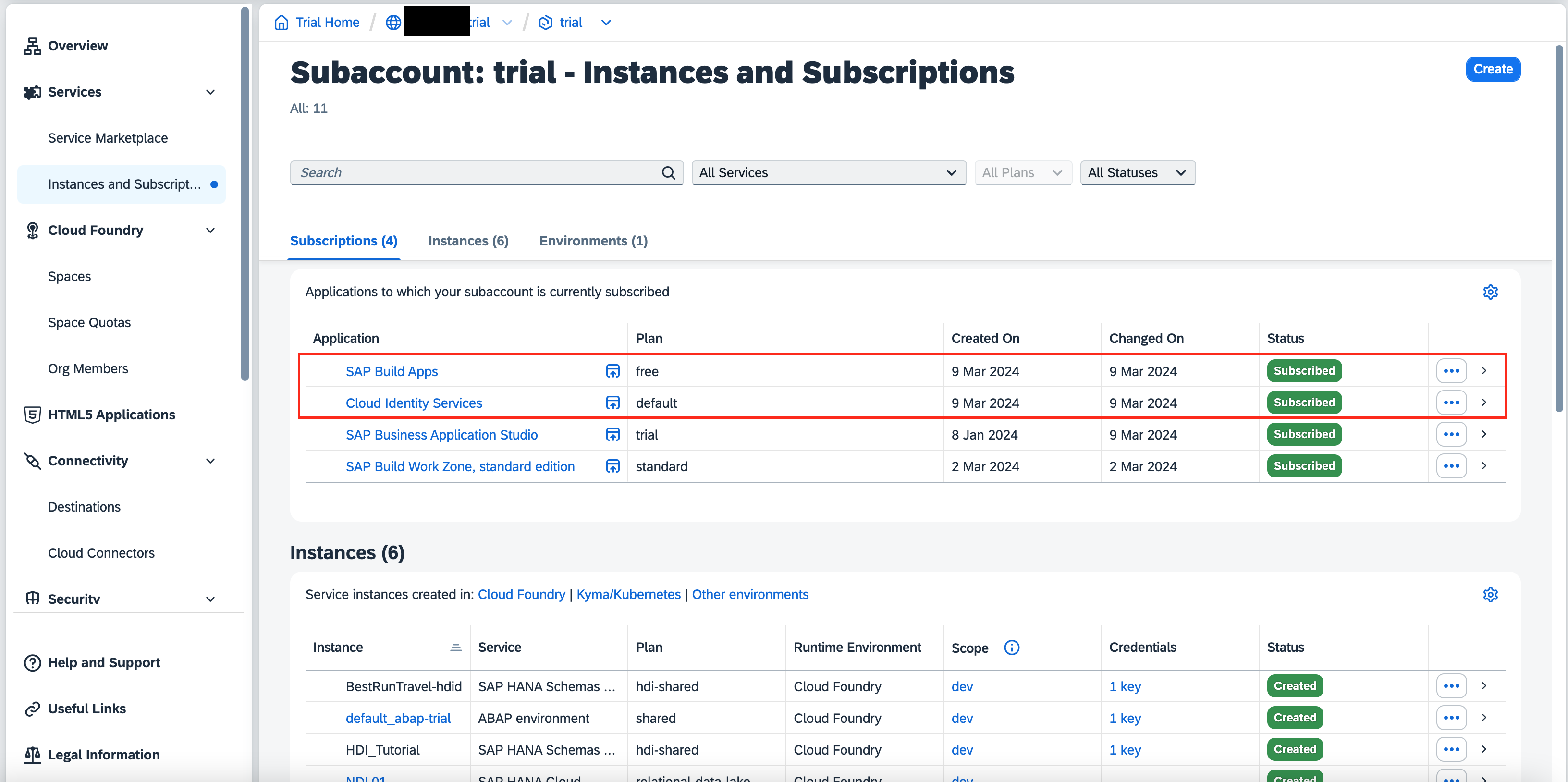The image size is (1568, 782).
Task: Collapse the Cloud Foundry sidebar section
Action: [x=210, y=231]
